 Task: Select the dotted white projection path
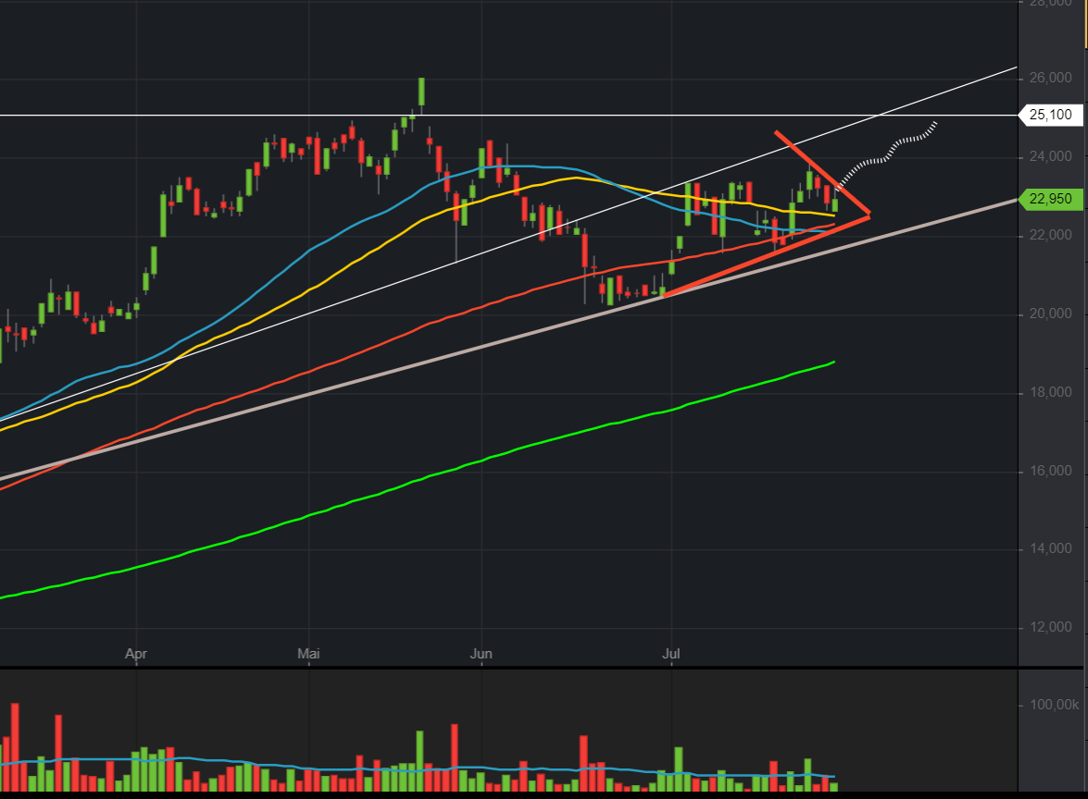(887, 156)
